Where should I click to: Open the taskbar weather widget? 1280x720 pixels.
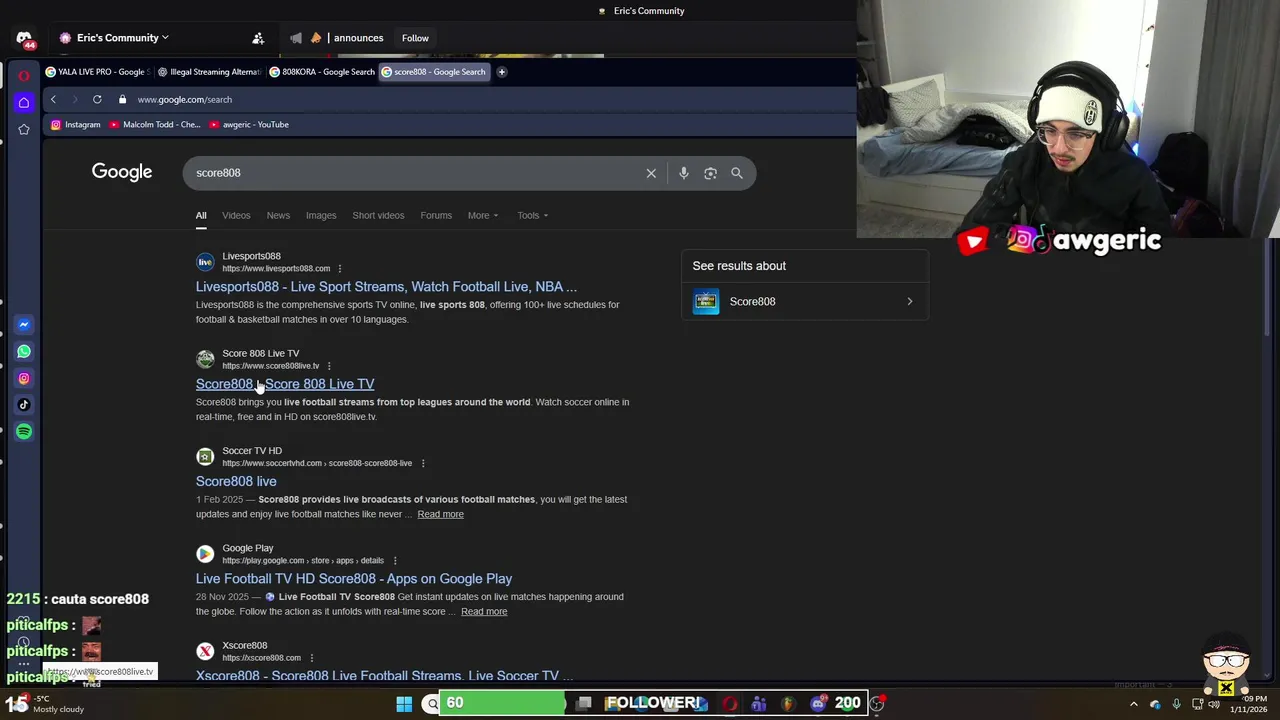(46, 704)
